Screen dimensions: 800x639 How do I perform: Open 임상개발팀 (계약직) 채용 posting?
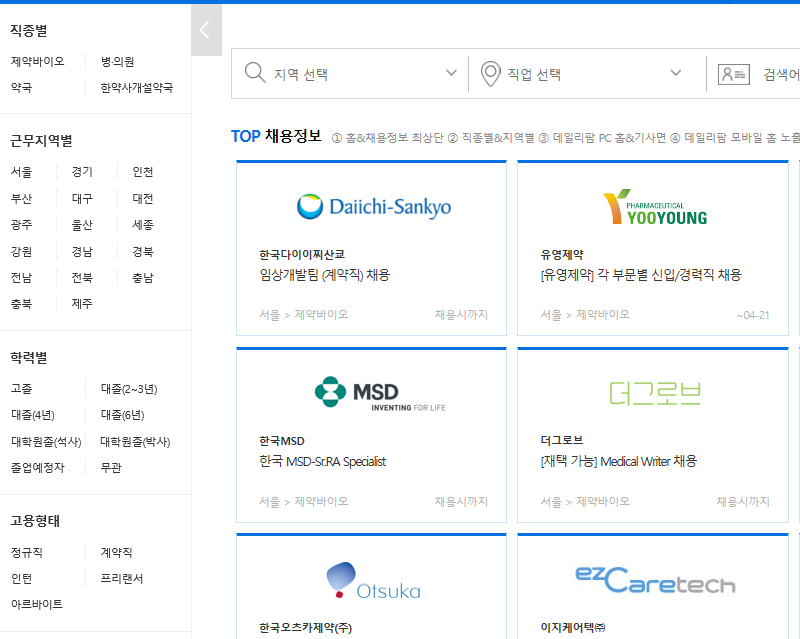pyautogui.click(x=324, y=276)
